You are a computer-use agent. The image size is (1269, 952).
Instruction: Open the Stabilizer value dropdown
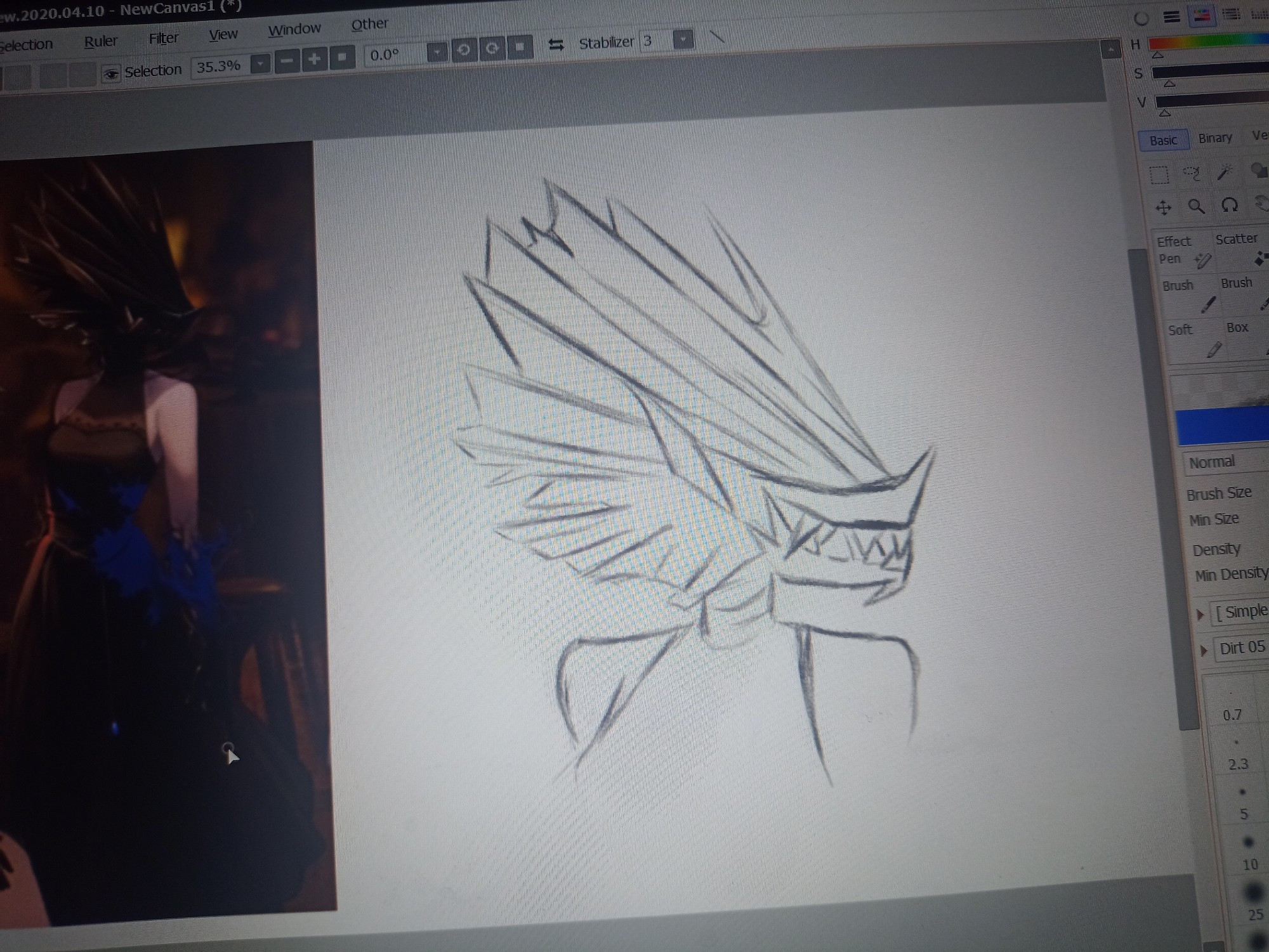pos(683,39)
